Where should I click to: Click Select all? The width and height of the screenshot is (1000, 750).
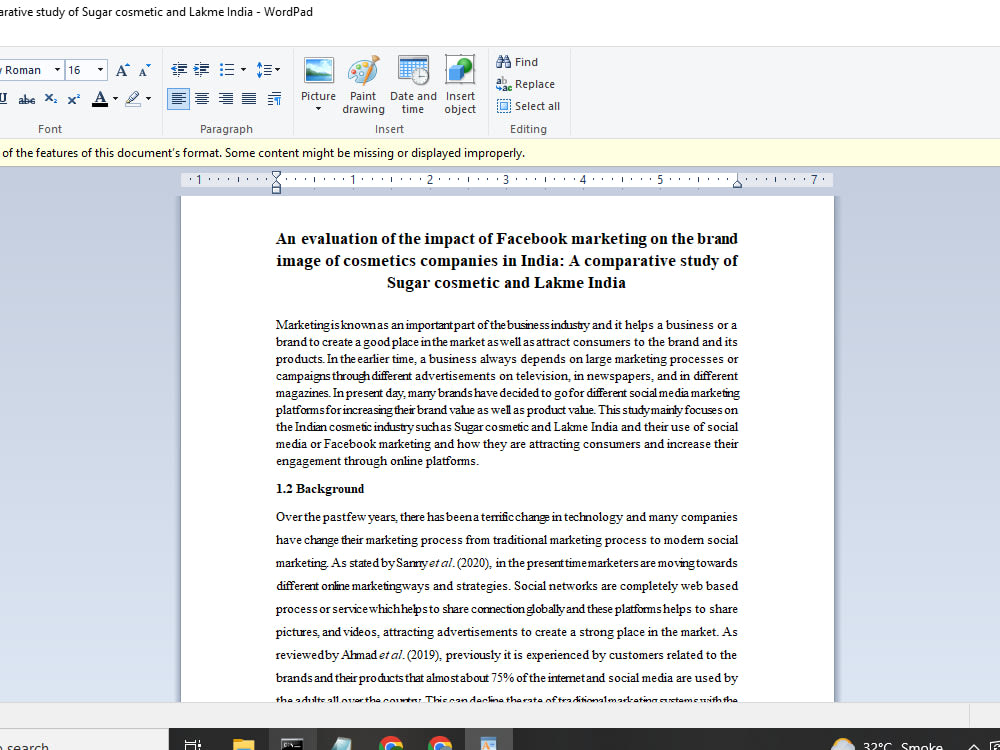tap(529, 107)
